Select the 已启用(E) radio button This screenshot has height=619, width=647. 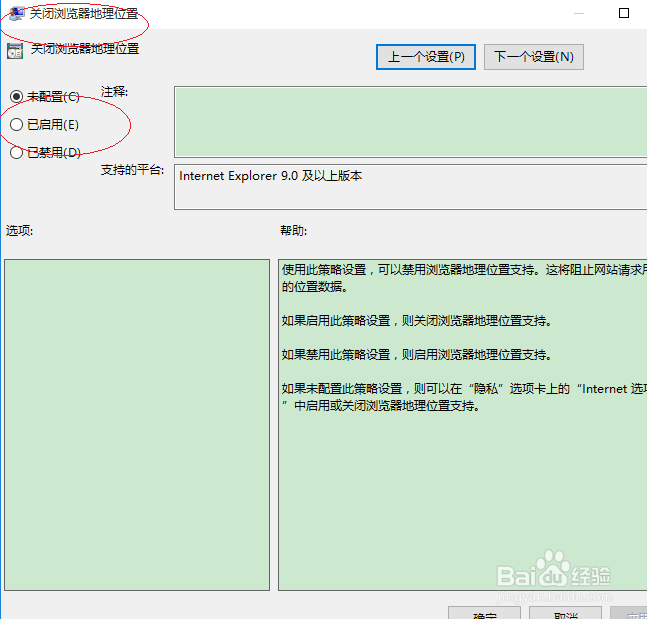[16, 125]
